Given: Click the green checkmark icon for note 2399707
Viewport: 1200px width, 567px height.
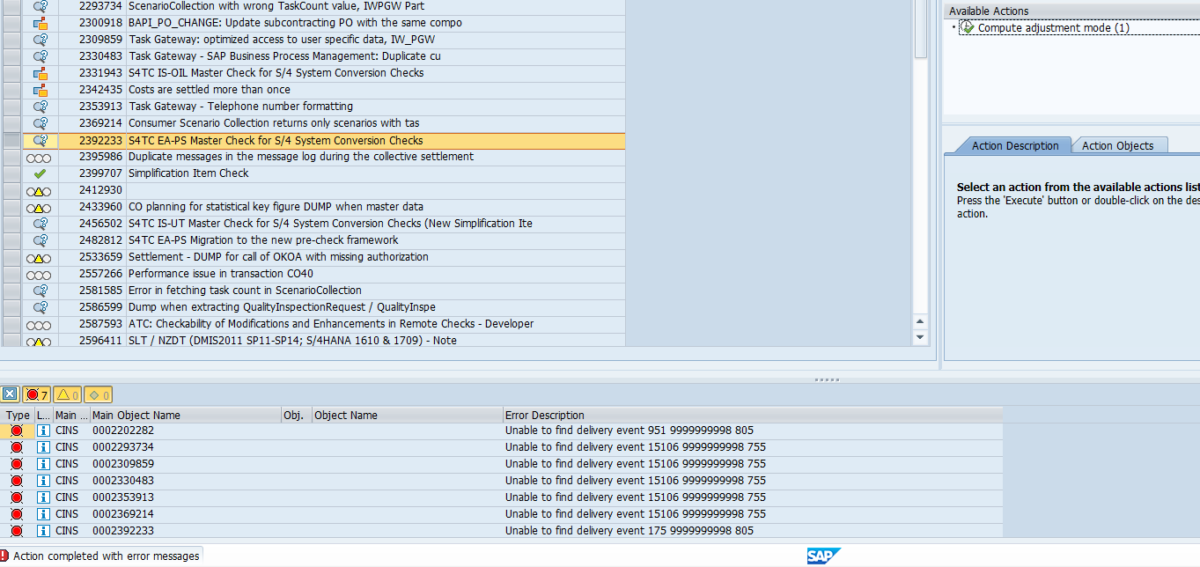Looking at the screenshot, I should 40,174.
